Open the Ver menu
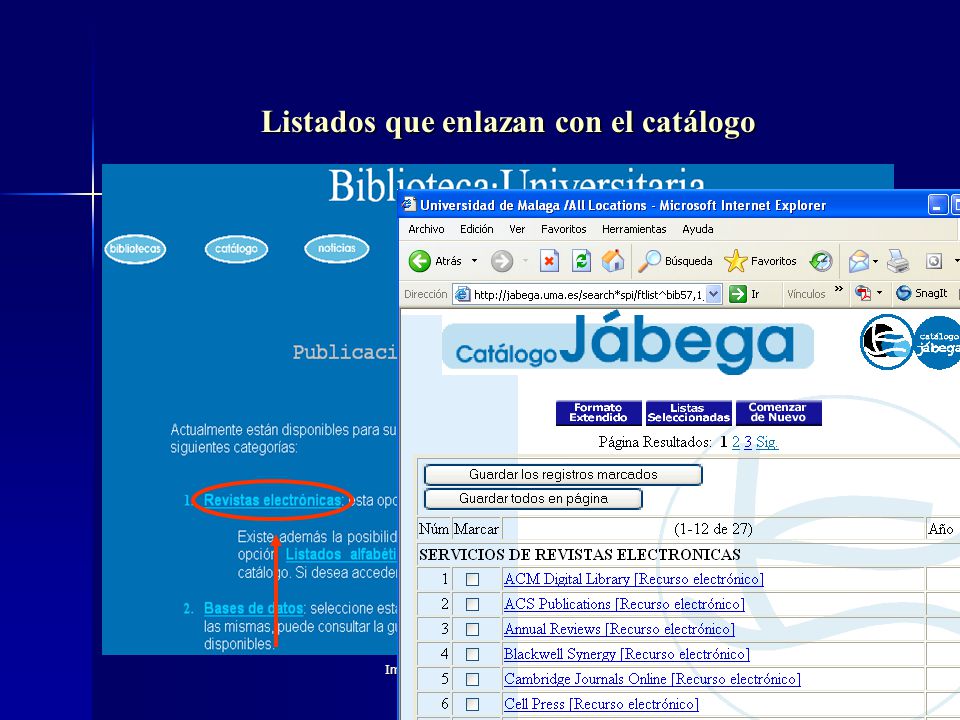Screen dimensions: 960x720 coord(517,229)
